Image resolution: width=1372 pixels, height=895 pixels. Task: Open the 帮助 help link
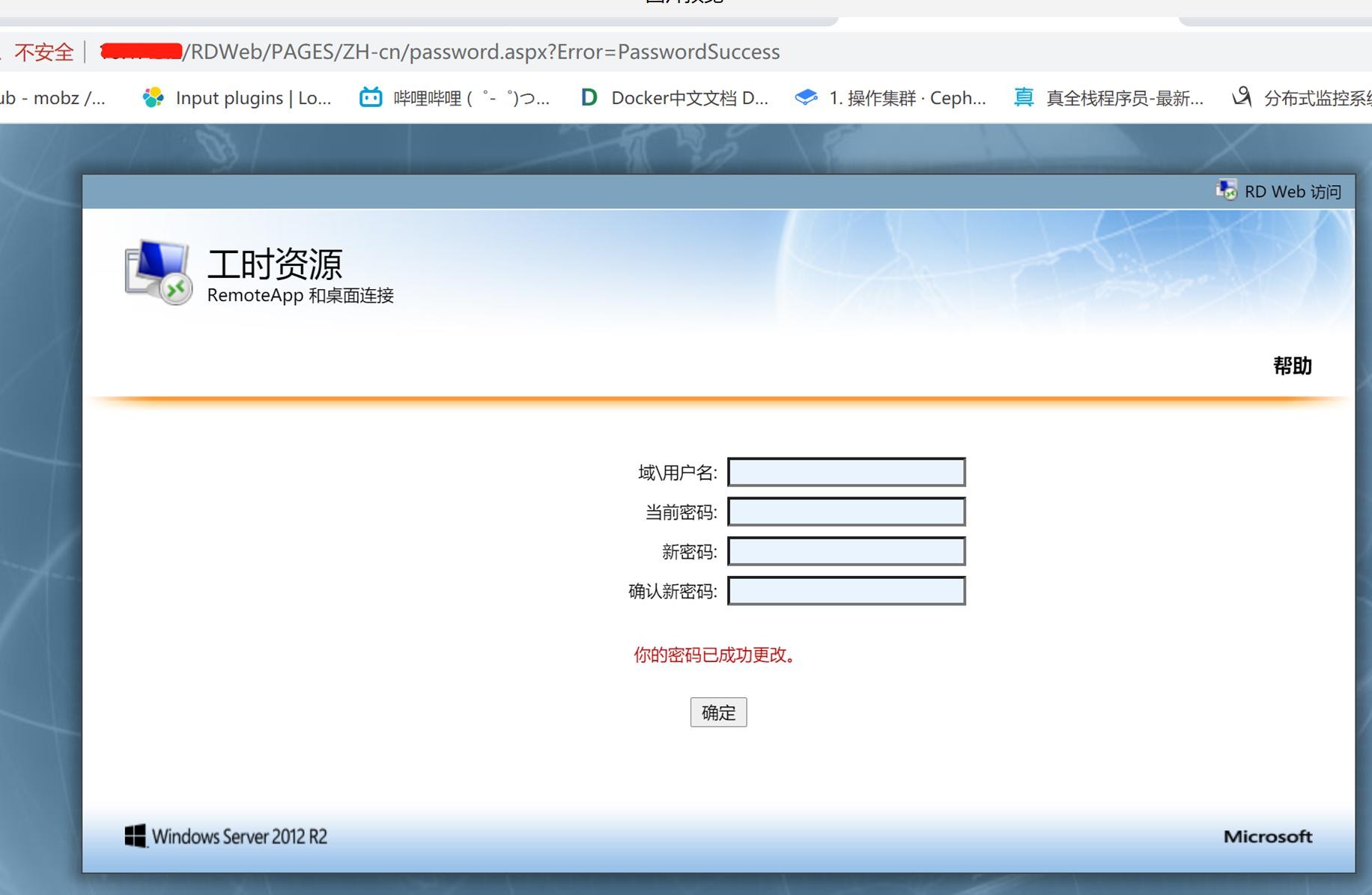[x=1292, y=365]
